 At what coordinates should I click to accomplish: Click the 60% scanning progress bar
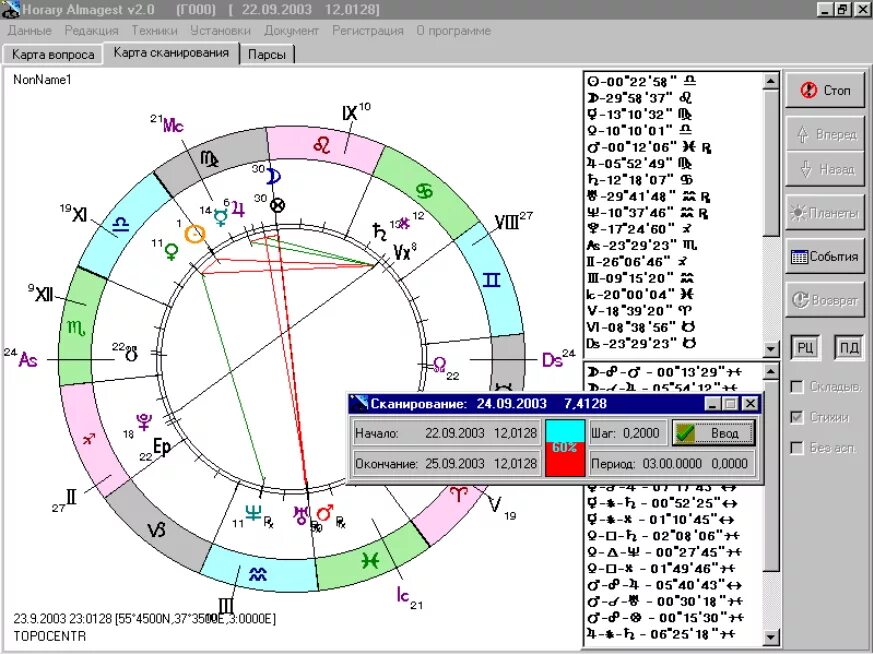pyautogui.click(x=565, y=448)
